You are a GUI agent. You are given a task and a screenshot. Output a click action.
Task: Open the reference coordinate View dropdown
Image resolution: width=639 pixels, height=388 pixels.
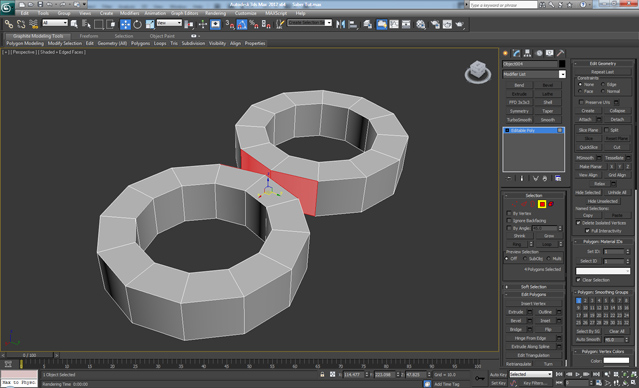tap(169, 23)
